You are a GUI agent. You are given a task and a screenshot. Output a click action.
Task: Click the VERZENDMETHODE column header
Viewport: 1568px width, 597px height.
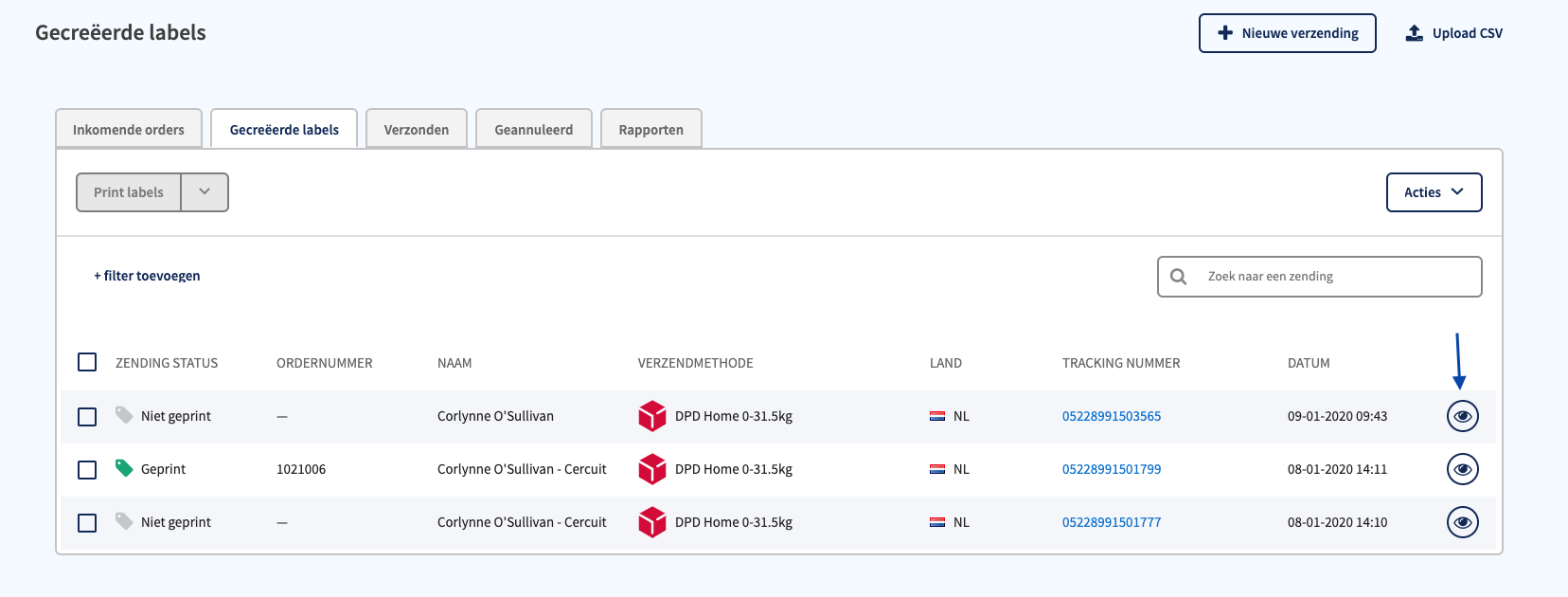coord(696,363)
